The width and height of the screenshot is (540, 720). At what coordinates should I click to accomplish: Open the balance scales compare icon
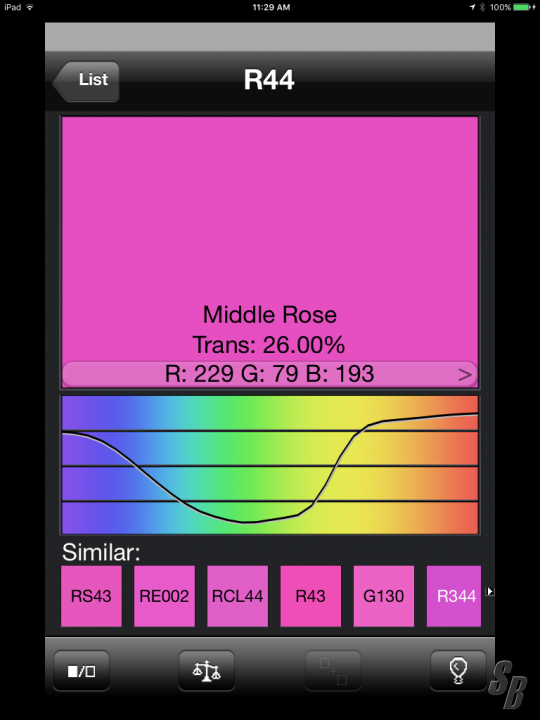coord(207,670)
